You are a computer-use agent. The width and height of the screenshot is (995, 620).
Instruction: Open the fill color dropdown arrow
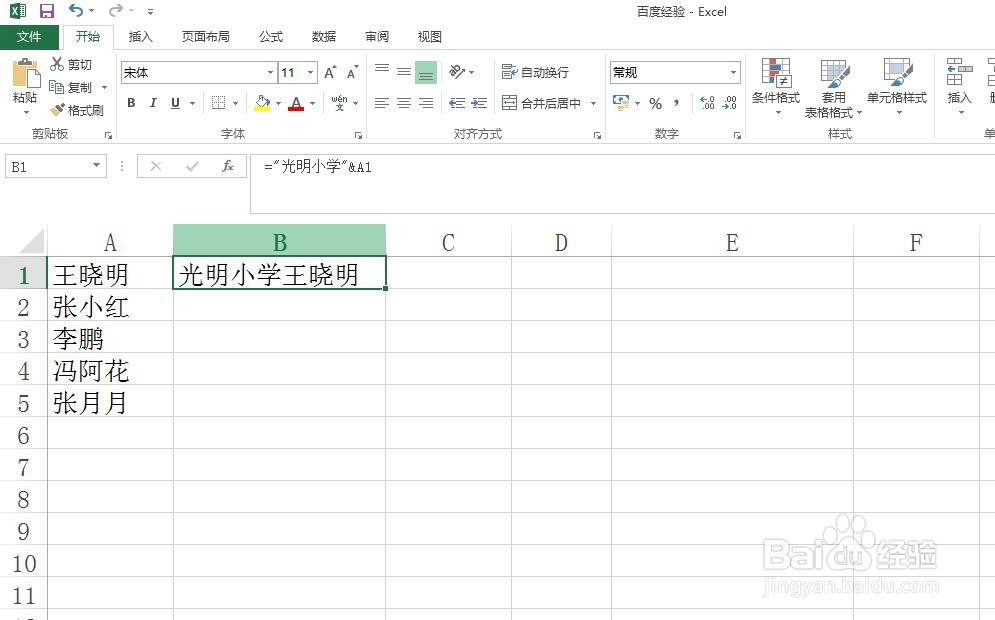click(x=279, y=103)
